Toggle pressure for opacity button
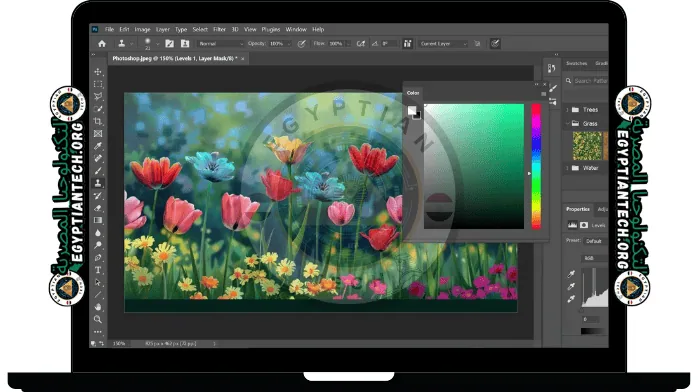 pos(302,44)
